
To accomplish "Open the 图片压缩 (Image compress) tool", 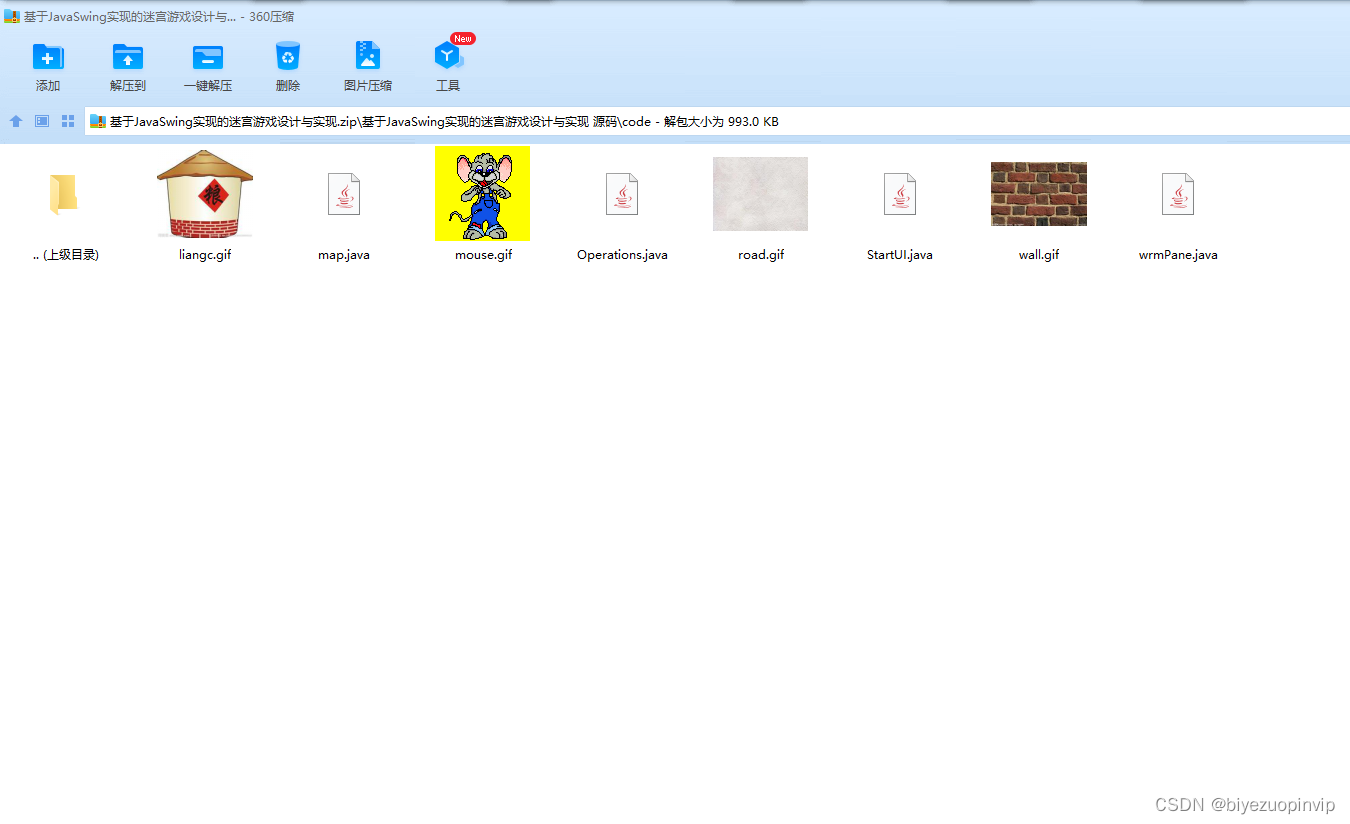I will coord(368,56).
